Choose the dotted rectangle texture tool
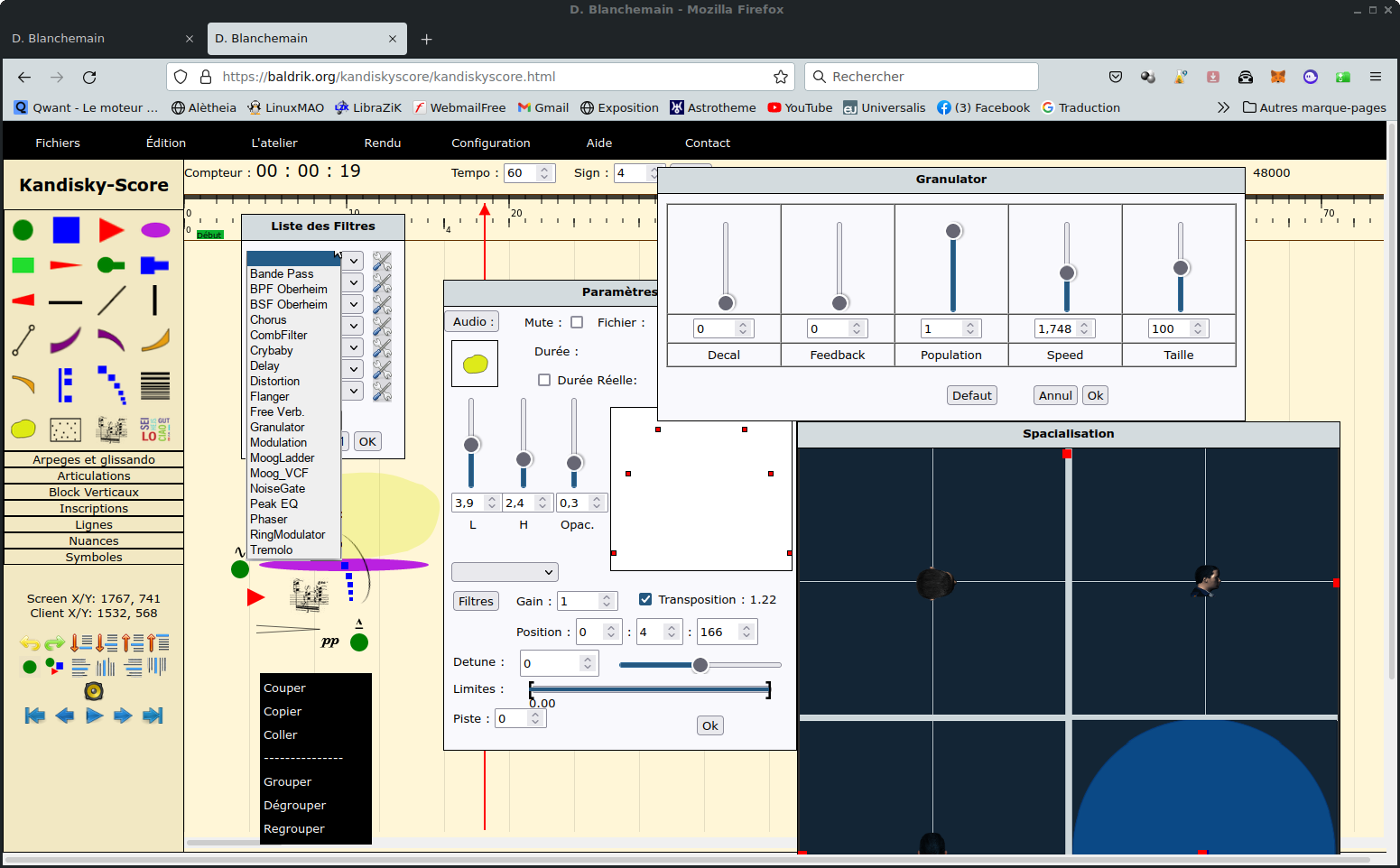 point(65,429)
